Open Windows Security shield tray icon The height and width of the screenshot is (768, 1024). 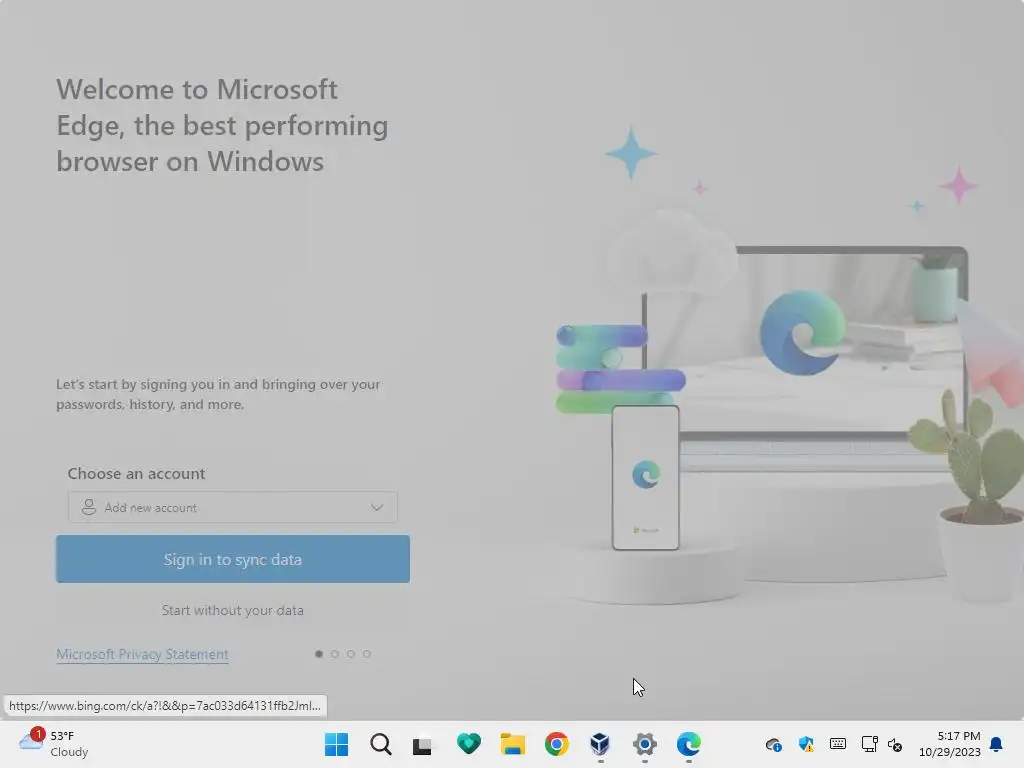pyautogui.click(x=807, y=744)
